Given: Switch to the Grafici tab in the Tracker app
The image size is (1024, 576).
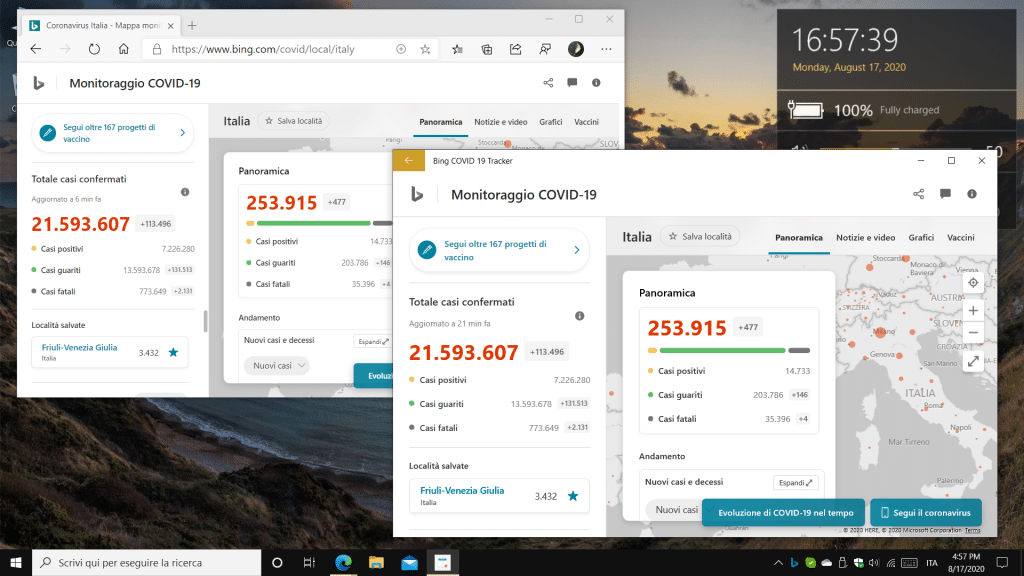Looking at the screenshot, I should [x=921, y=238].
